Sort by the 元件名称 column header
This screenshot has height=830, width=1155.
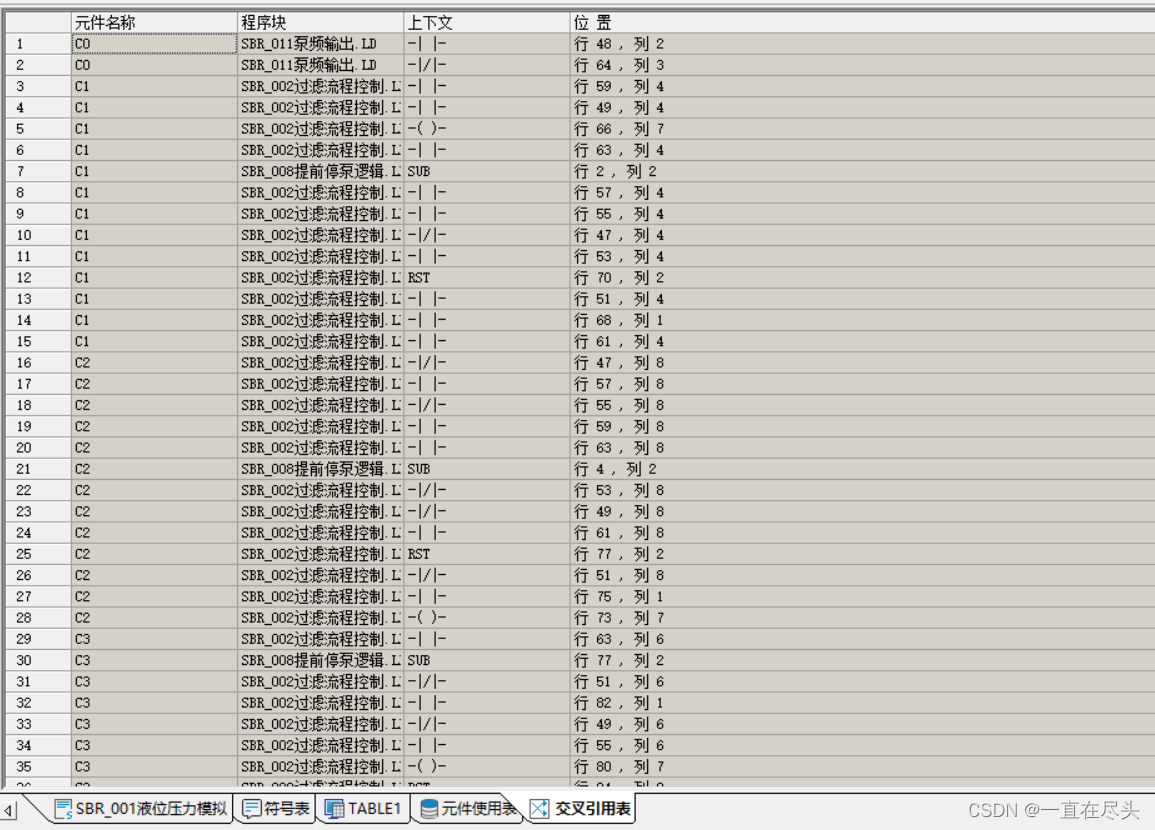click(x=154, y=23)
